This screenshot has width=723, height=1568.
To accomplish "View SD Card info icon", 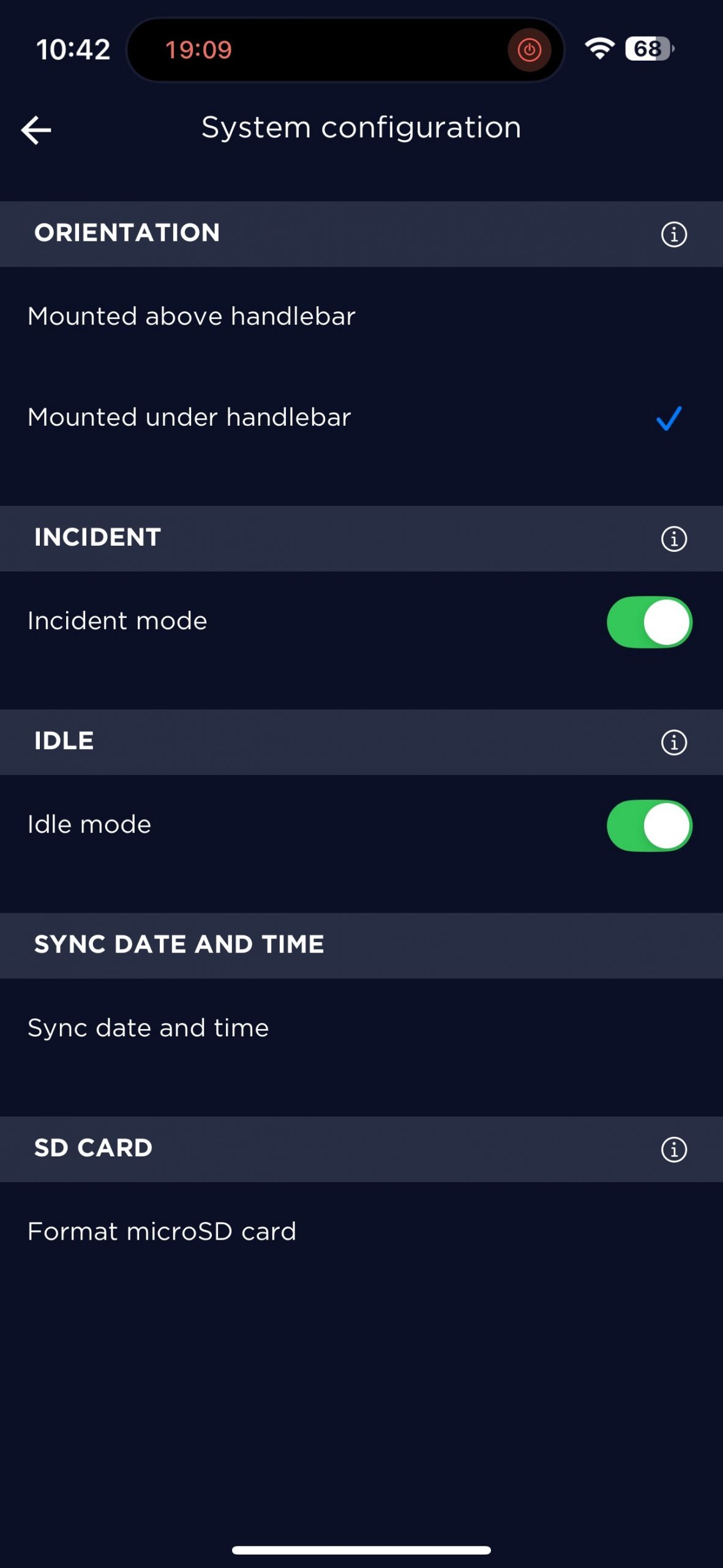I will pyautogui.click(x=673, y=1149).
